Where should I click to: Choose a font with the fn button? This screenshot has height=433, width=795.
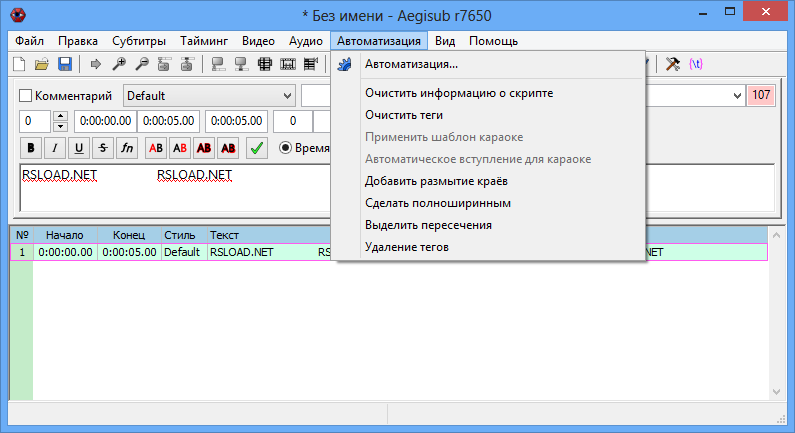tap(127, 148)
